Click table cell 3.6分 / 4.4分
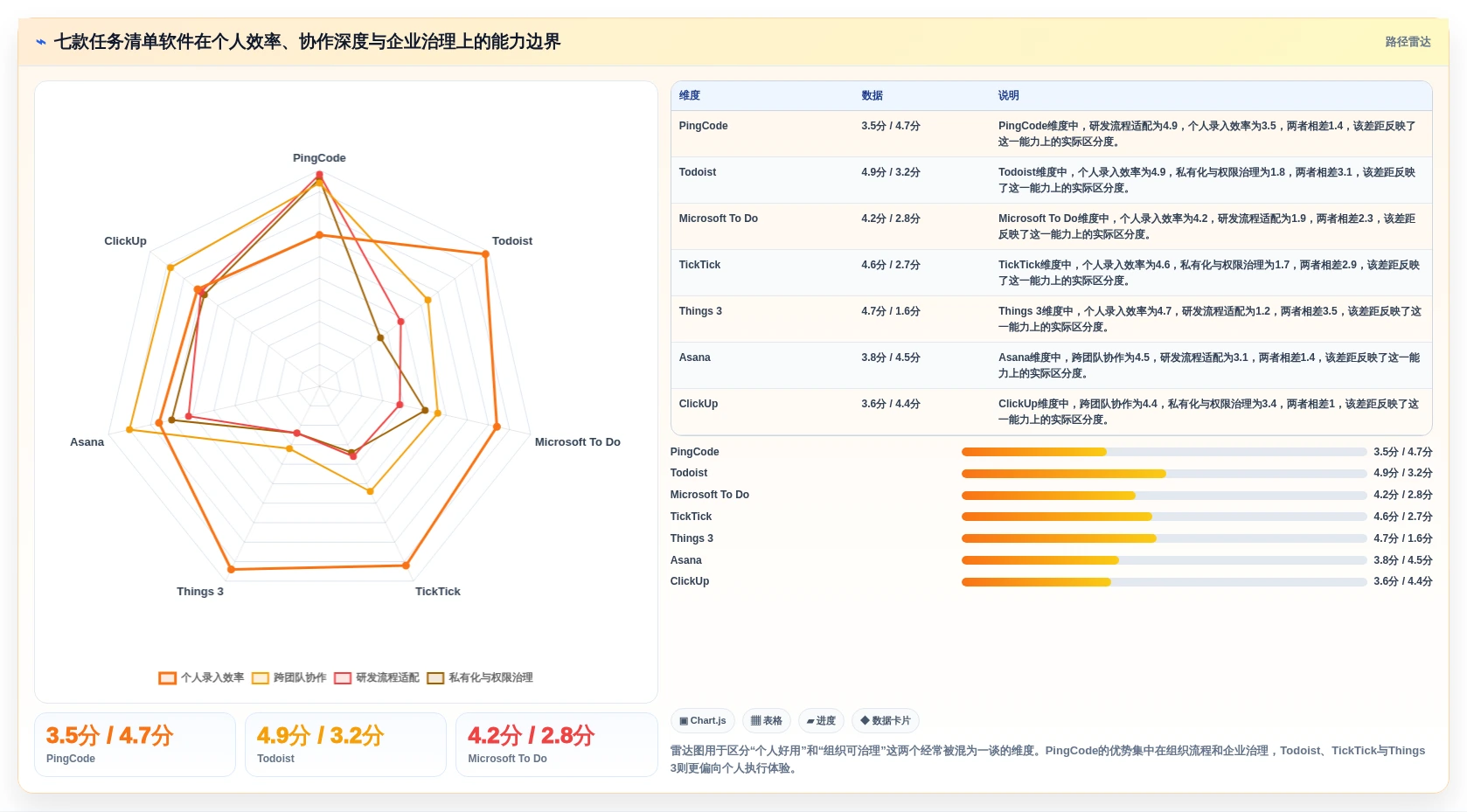This screenshot has width=1467, height=812. pyautogui.click(x=891, y=404)
